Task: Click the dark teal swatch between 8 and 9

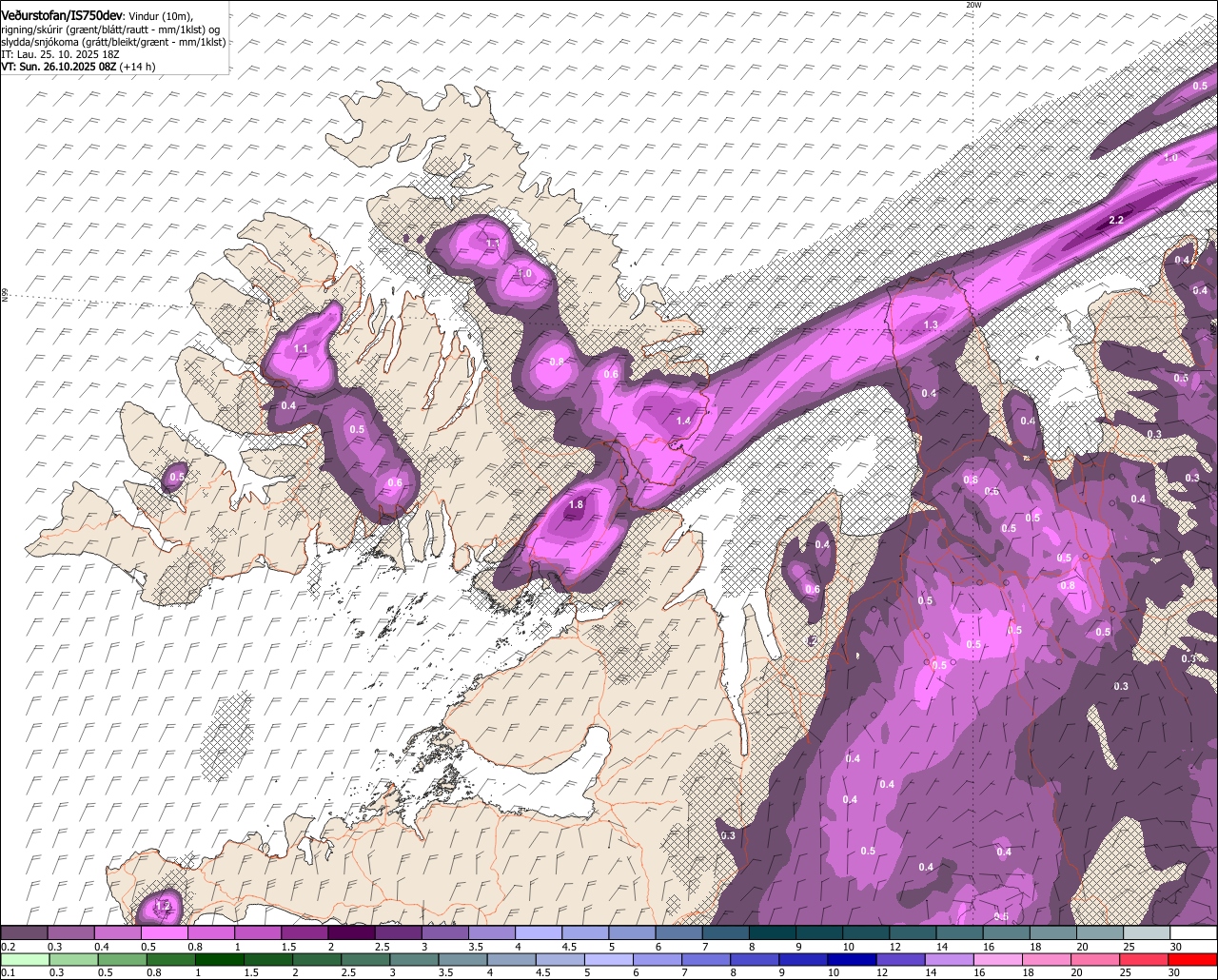Action: pos(773,933)
